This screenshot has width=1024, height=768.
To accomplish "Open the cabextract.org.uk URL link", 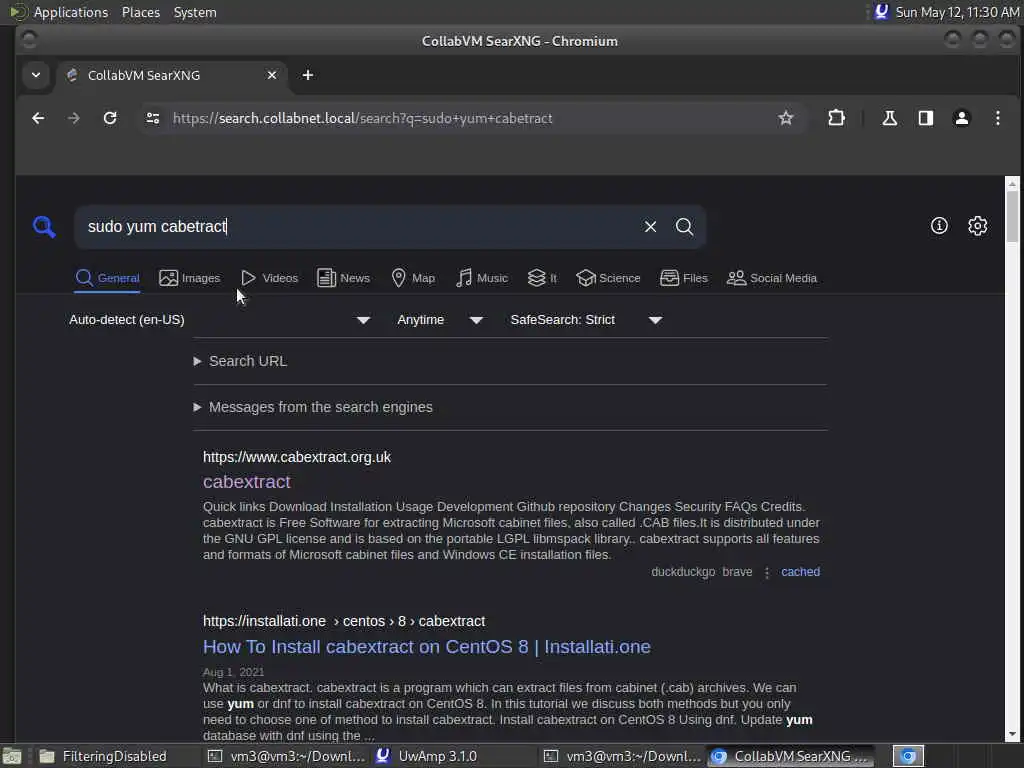I will click(x=296, y=457).
